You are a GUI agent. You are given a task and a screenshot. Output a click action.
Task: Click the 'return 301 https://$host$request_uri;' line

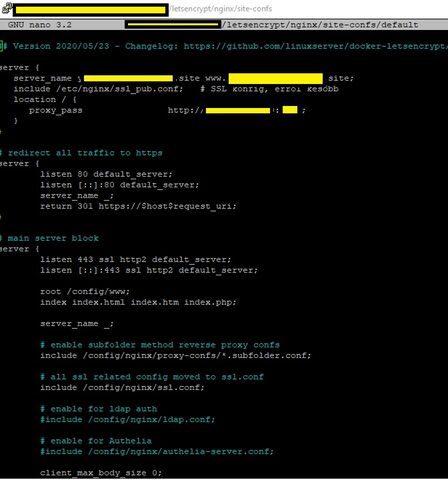point(138,206)
